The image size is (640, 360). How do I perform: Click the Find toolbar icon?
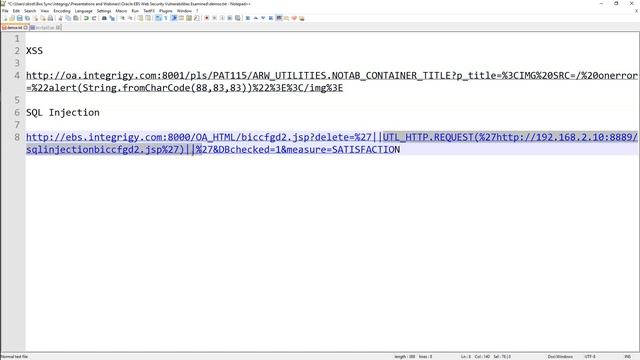click(x=104, y=18)
